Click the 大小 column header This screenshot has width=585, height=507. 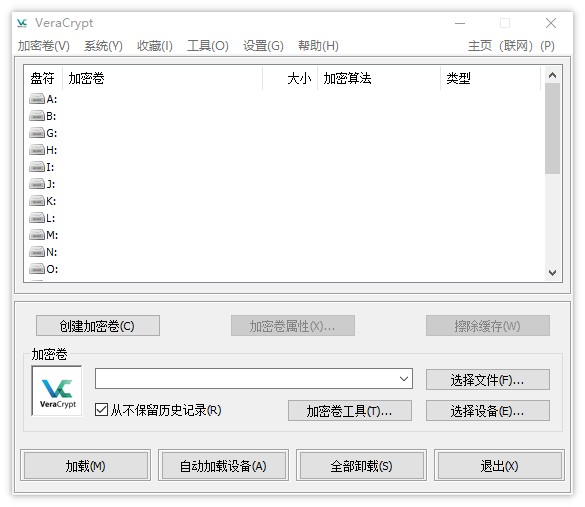pyautogui.click(x=290, y=78)
